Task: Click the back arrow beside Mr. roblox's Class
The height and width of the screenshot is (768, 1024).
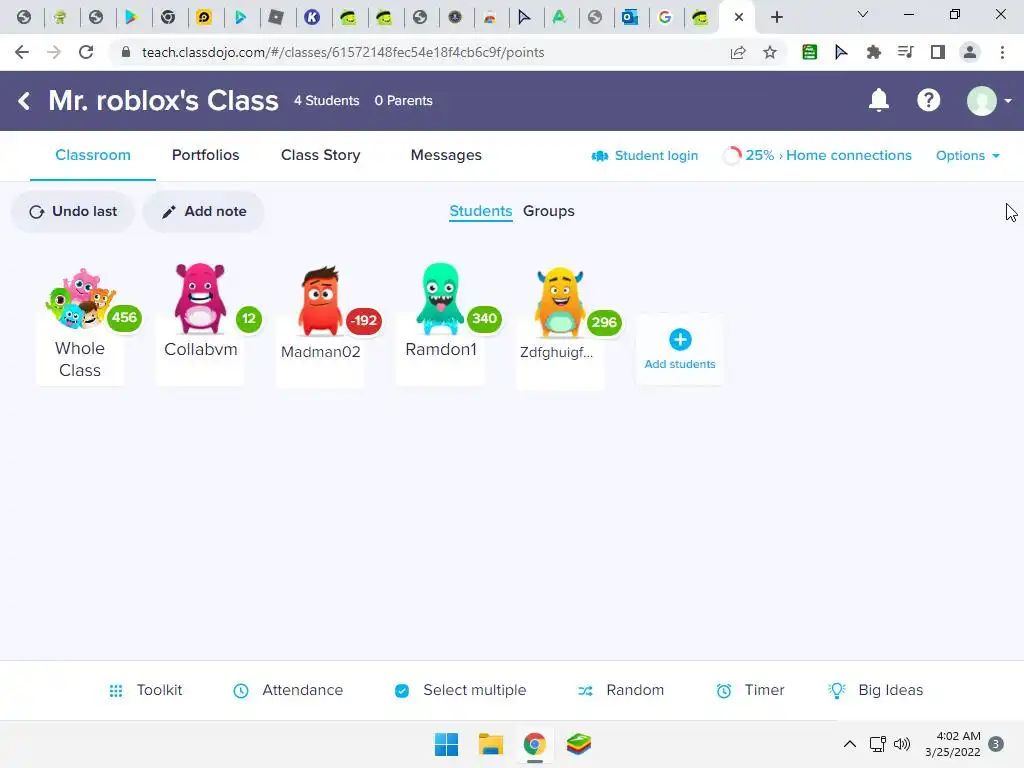Action: coord(24,101)
